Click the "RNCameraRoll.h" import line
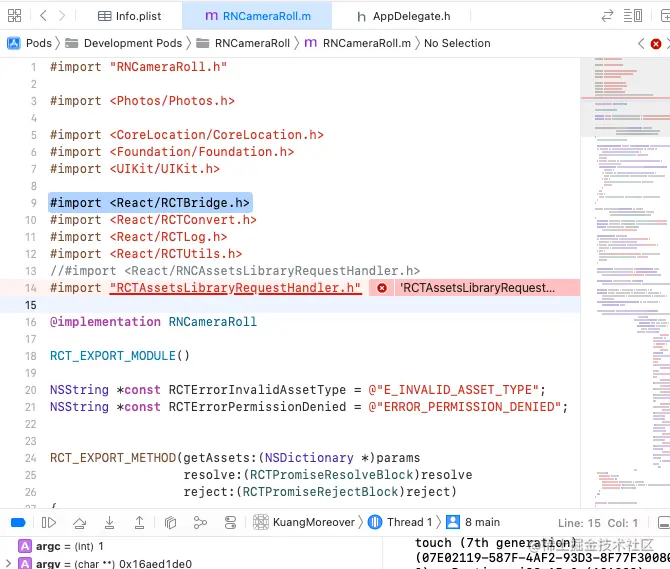 [x=138, y=67]
